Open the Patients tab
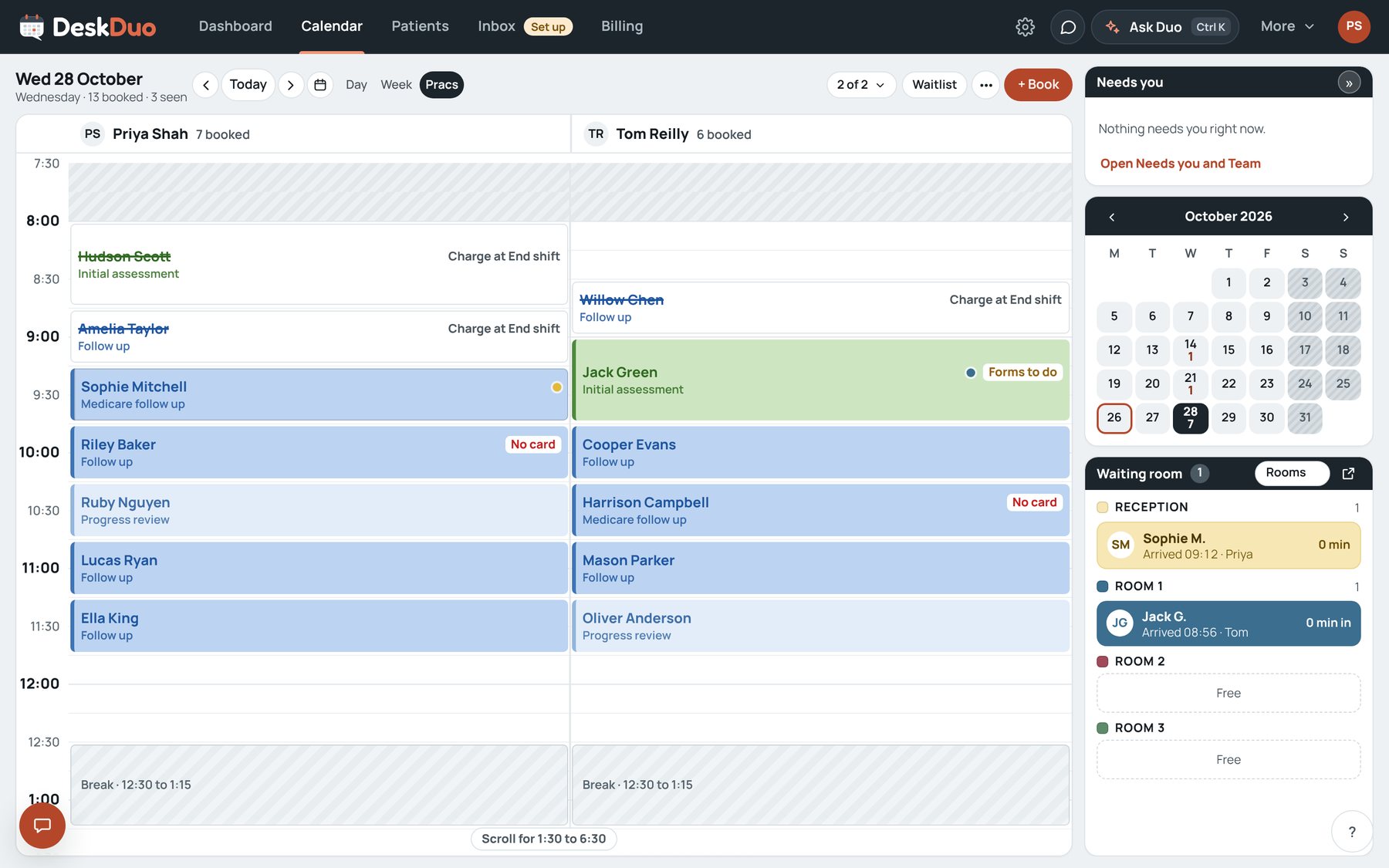1389x868 pixels. (x=420, y=26)
